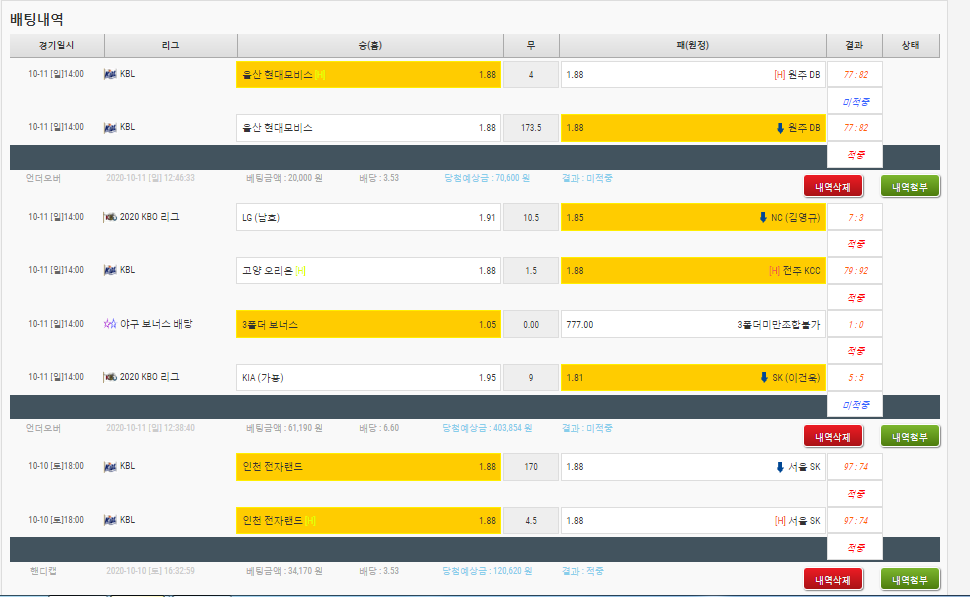Viewport: 970px width, 597px height.
Task: Click the star icon beside 야구 보너스 배당
Action: 111,324
